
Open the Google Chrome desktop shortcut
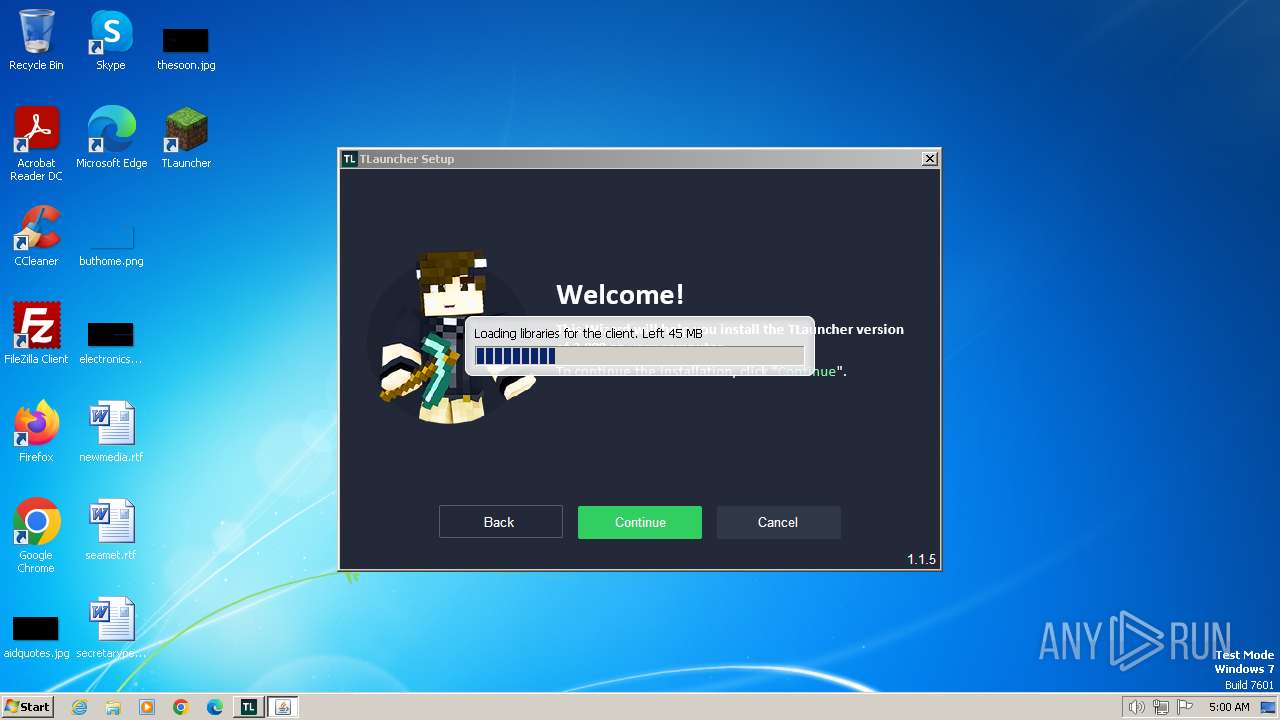[x=36, y=536]
